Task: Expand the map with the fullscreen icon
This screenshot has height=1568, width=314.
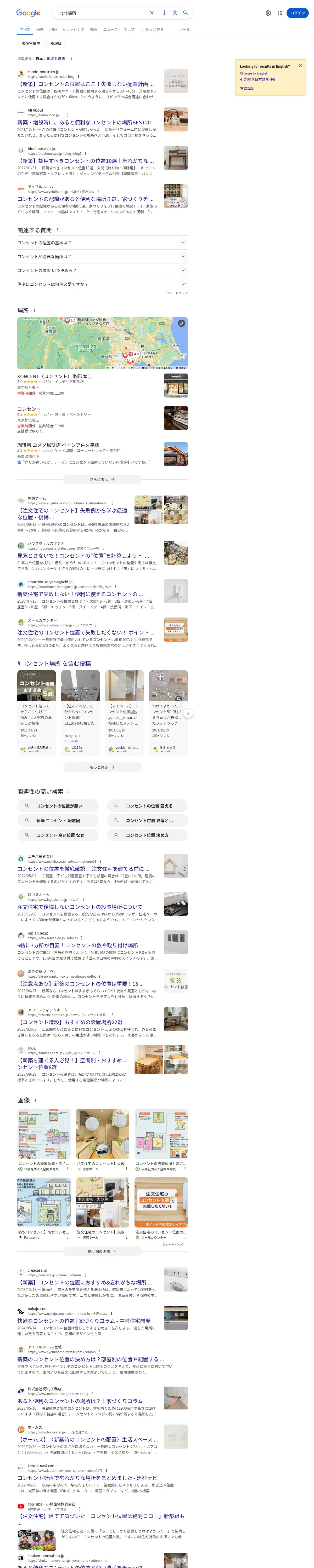Action: click(181, 323)
